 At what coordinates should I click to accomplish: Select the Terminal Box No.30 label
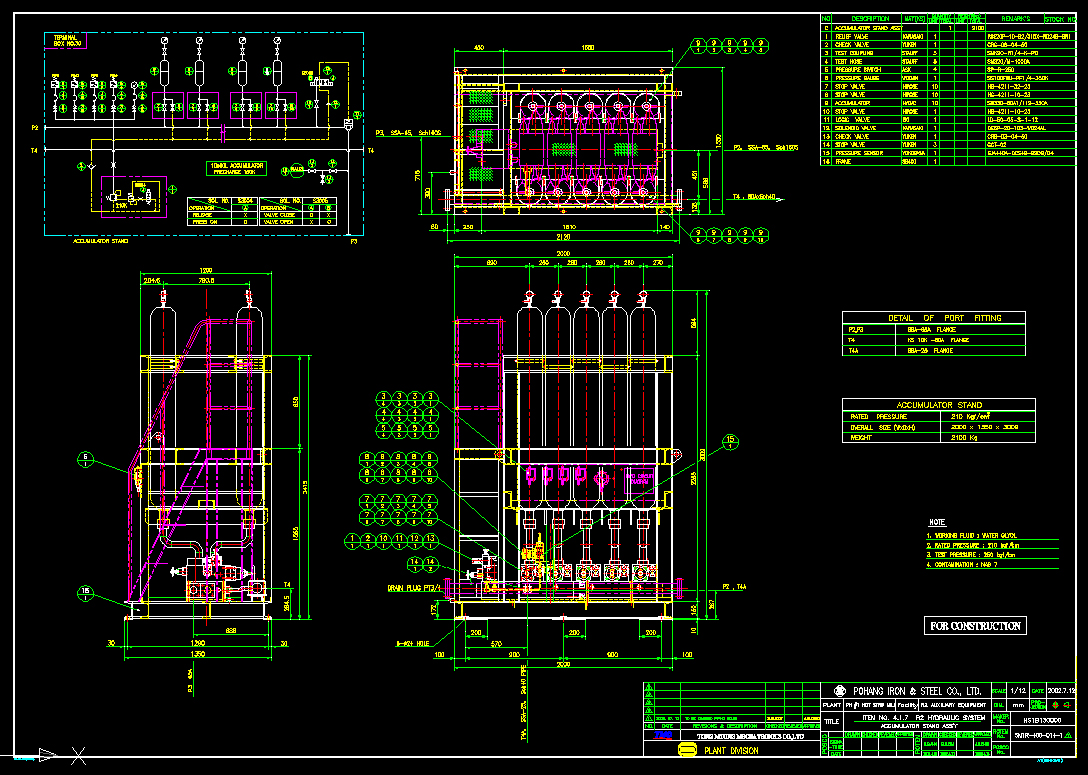[x=66, y=40]
